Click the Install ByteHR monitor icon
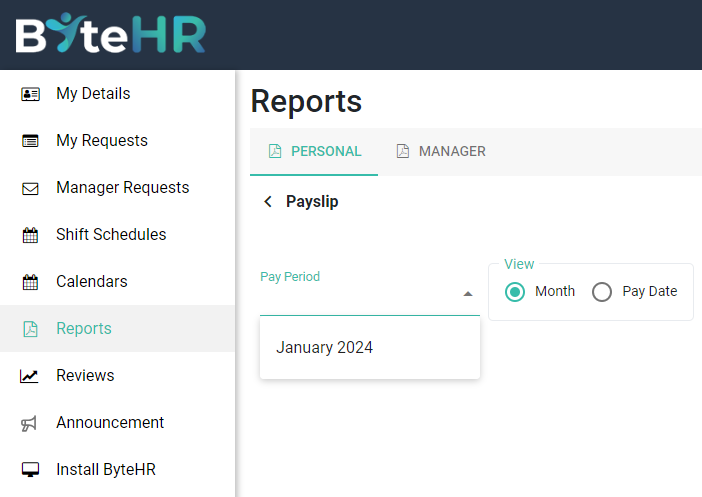The image size is (702, 497). click(30, 470)
